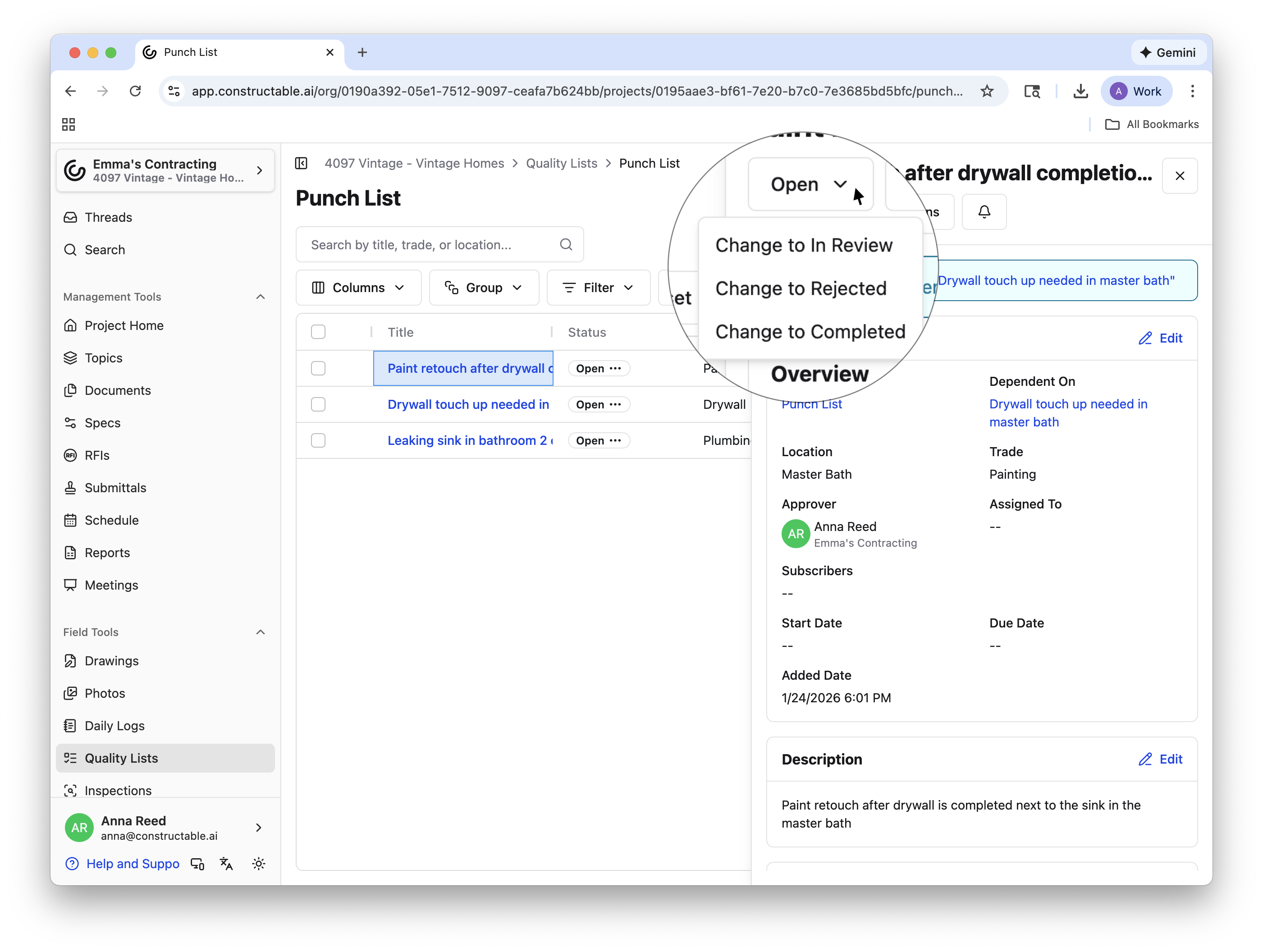Collapse the sidebar panel icon

(x=302, y=163)
